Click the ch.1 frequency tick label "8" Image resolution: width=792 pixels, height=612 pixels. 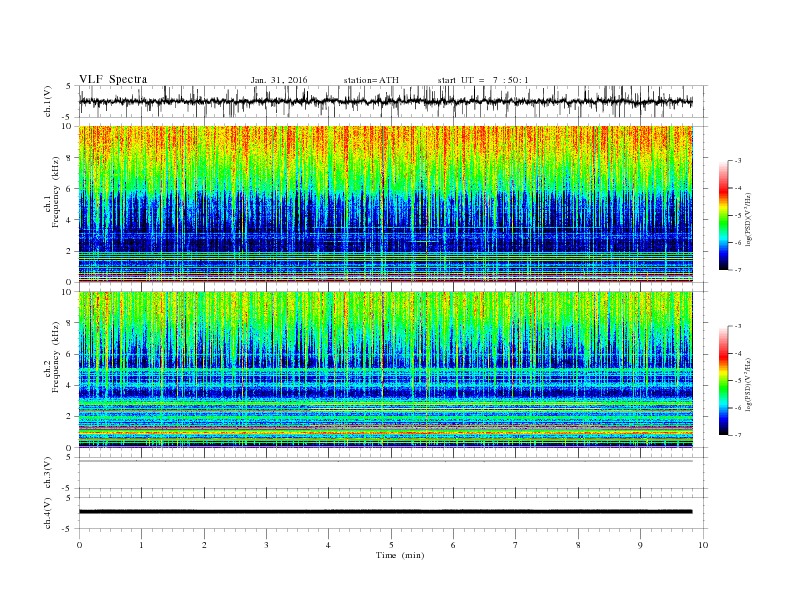70,158
